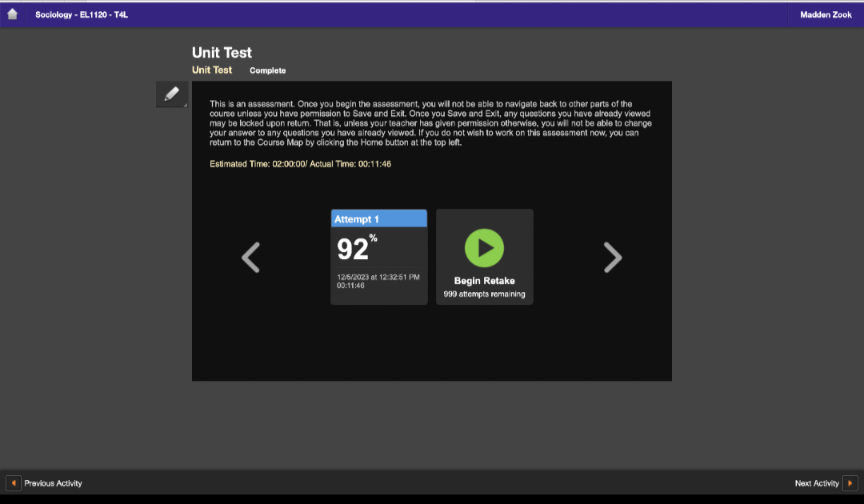Open the 92% score result
The image size is (864, 504).
pos(355,249)
